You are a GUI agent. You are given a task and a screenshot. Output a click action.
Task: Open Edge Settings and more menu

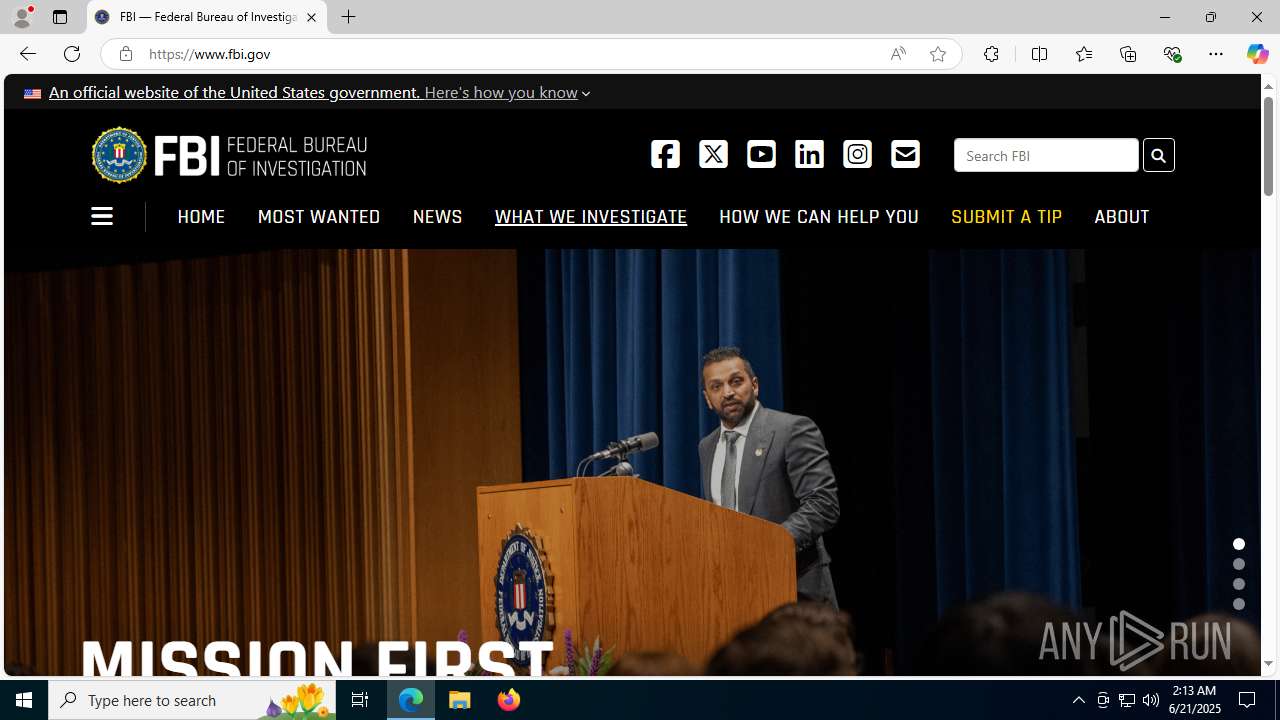1216,54
